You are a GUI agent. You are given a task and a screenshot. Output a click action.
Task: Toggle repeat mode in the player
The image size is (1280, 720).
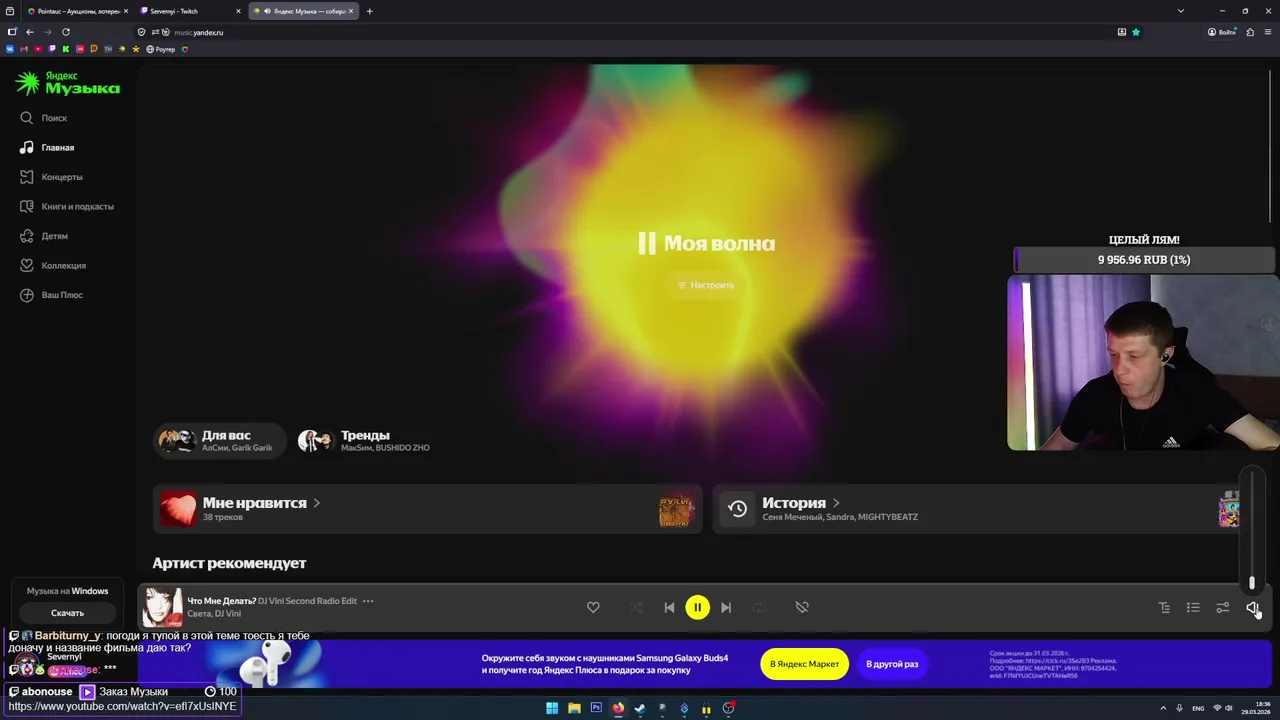[759, 607]
